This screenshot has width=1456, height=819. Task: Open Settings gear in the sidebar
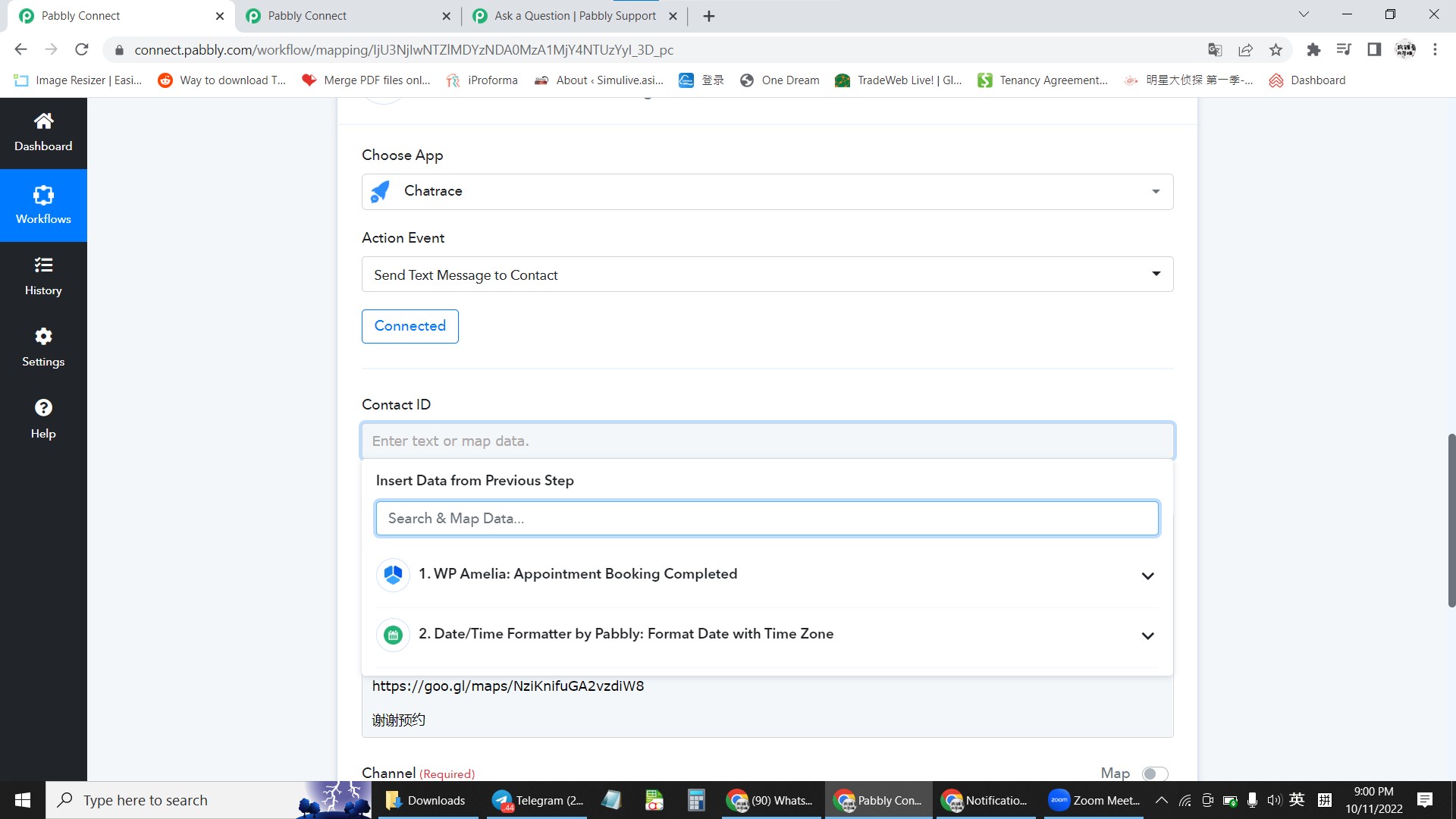43,348
